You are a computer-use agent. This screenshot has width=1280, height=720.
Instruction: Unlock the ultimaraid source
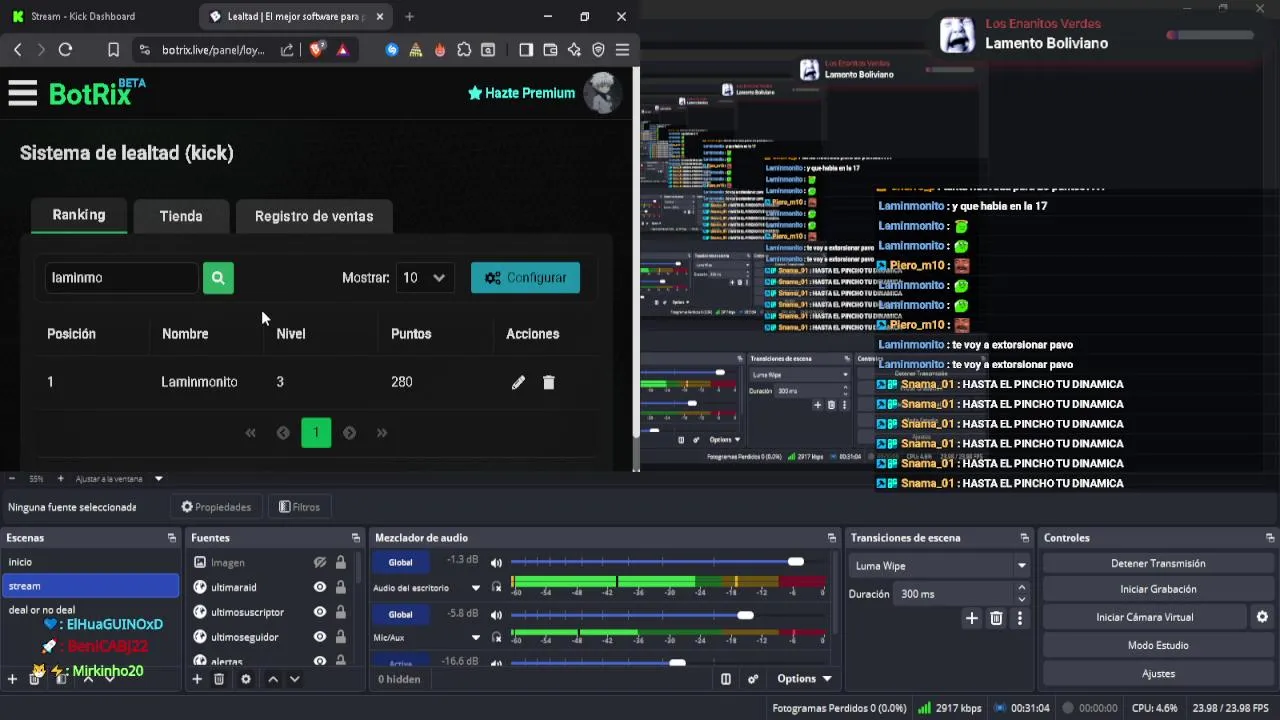pyautogui.click(x=341, y=587)
